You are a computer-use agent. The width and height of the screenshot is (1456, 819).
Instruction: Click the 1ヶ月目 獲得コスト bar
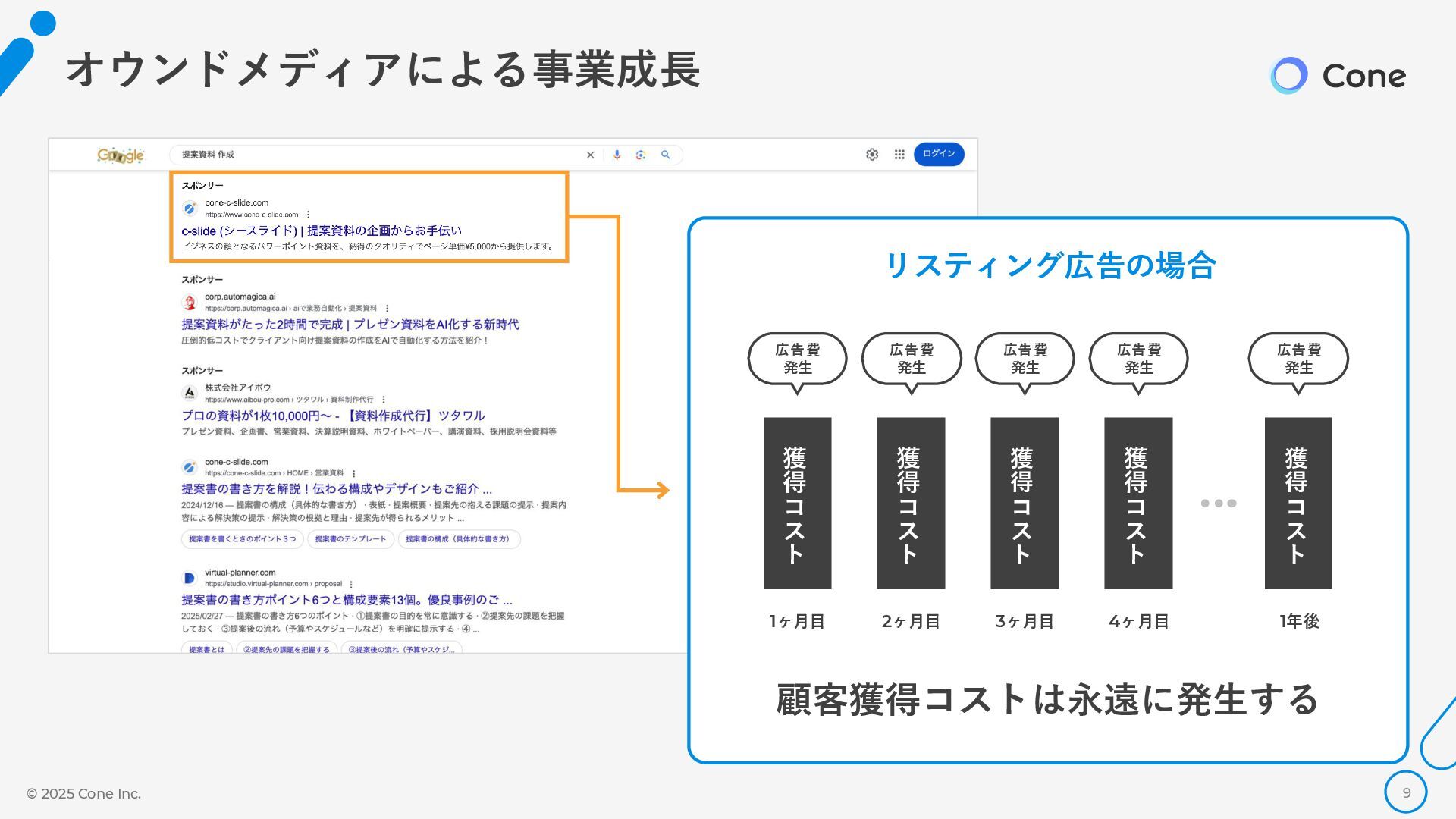click(797, 503)
